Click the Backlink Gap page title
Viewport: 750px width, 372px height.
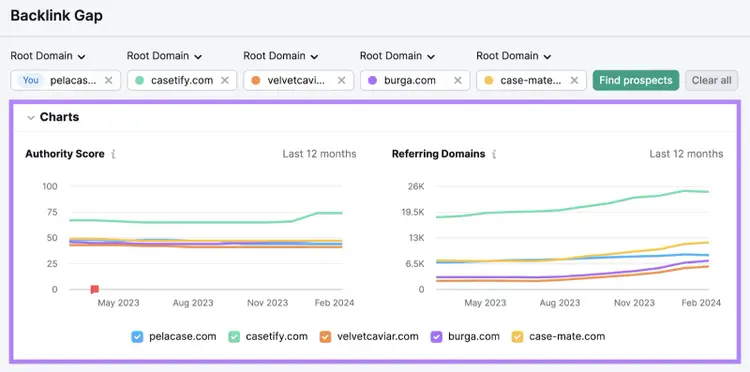56,16
